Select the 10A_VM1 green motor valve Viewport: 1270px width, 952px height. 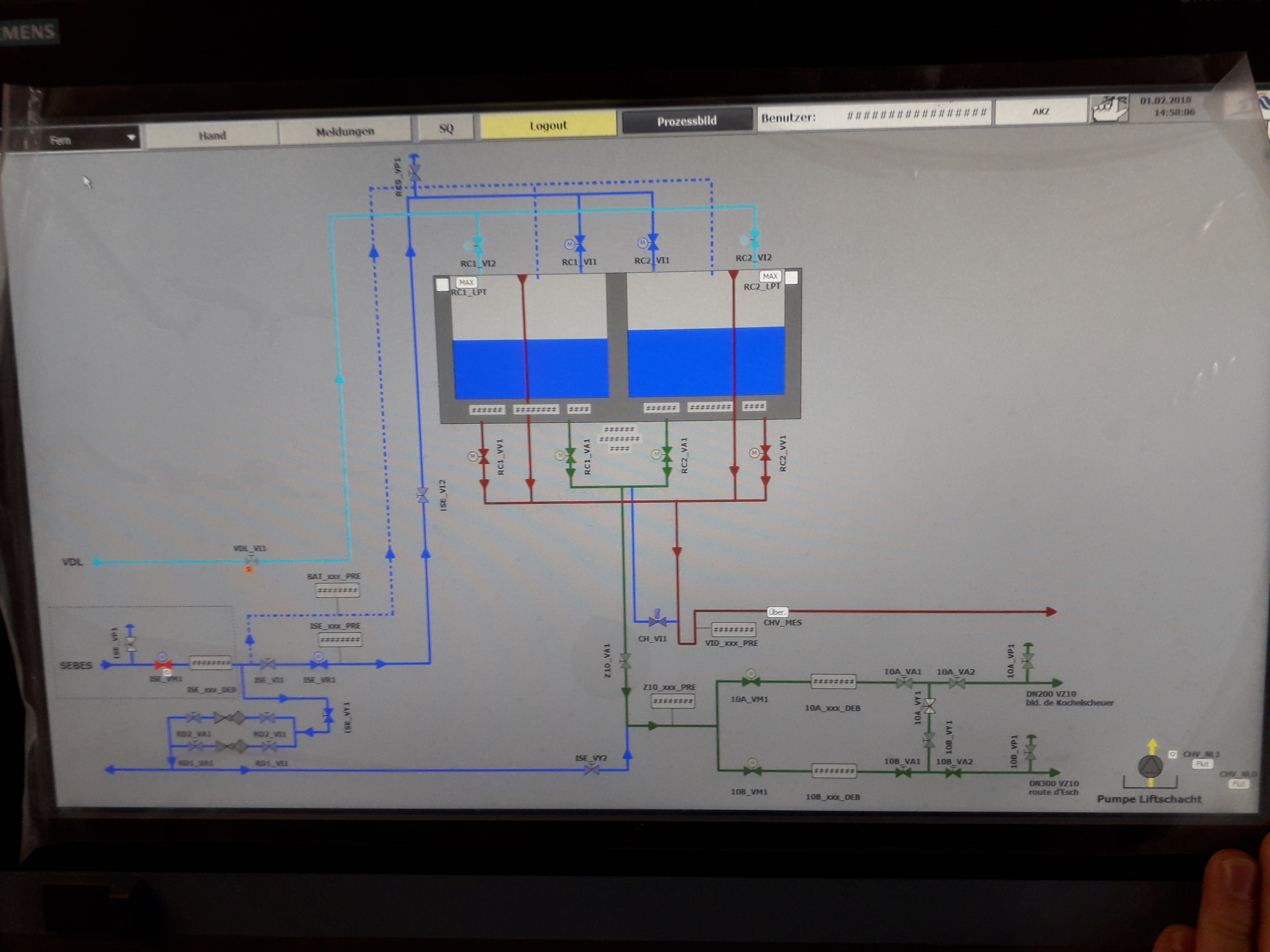pyautogui.click(x=750, y=681)
